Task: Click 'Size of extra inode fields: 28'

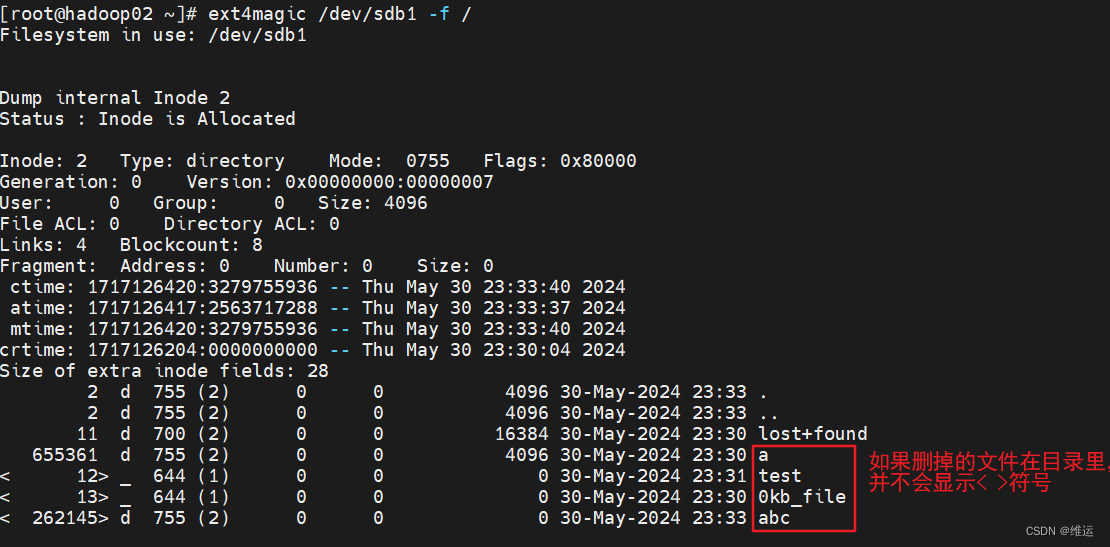Action: (x=164, y=371)
